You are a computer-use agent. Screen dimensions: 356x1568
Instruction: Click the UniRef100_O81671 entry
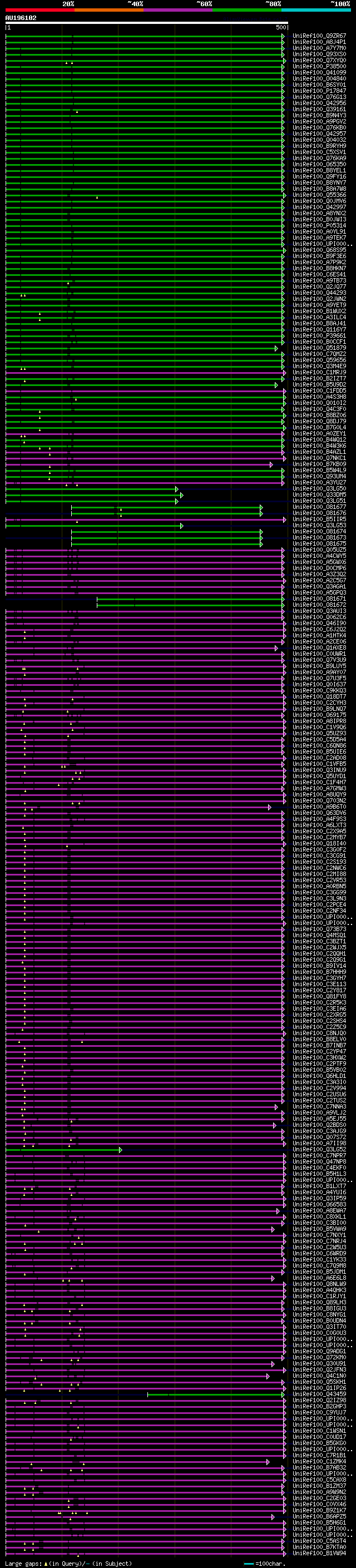coord(319,598)
